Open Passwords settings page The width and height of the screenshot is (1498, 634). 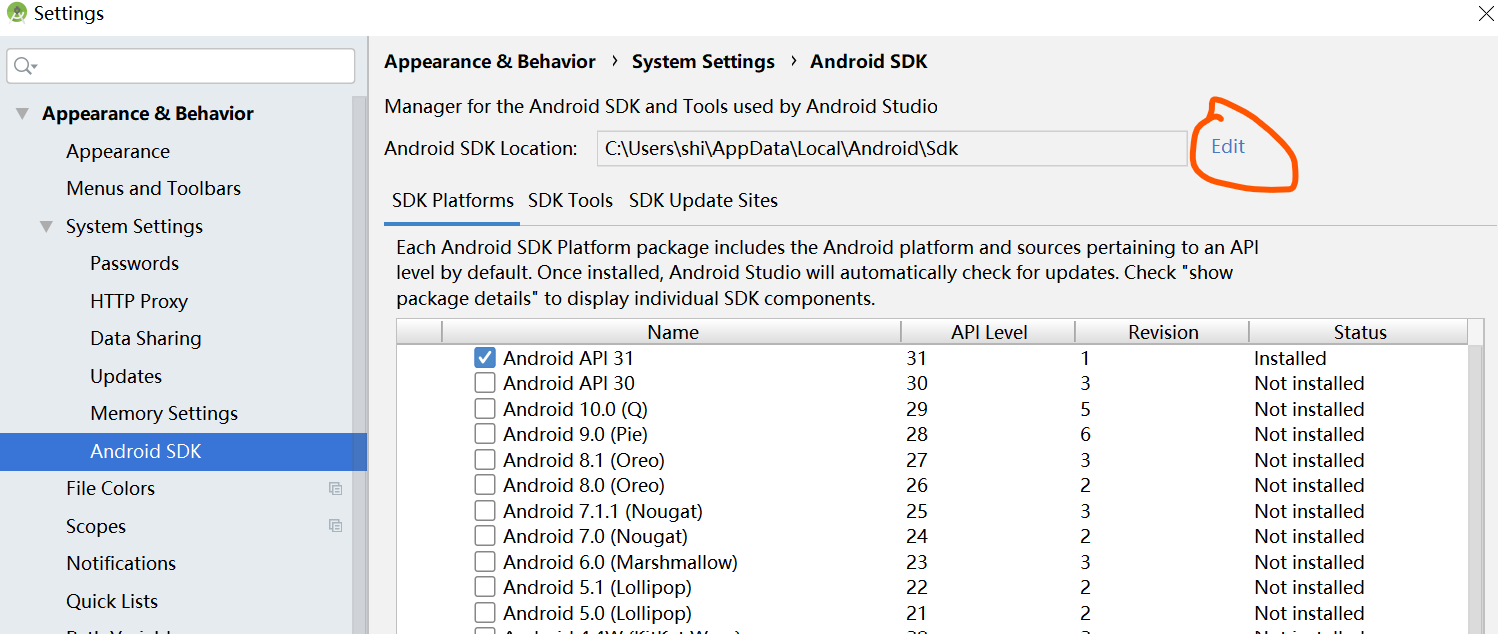coord(134,264)
